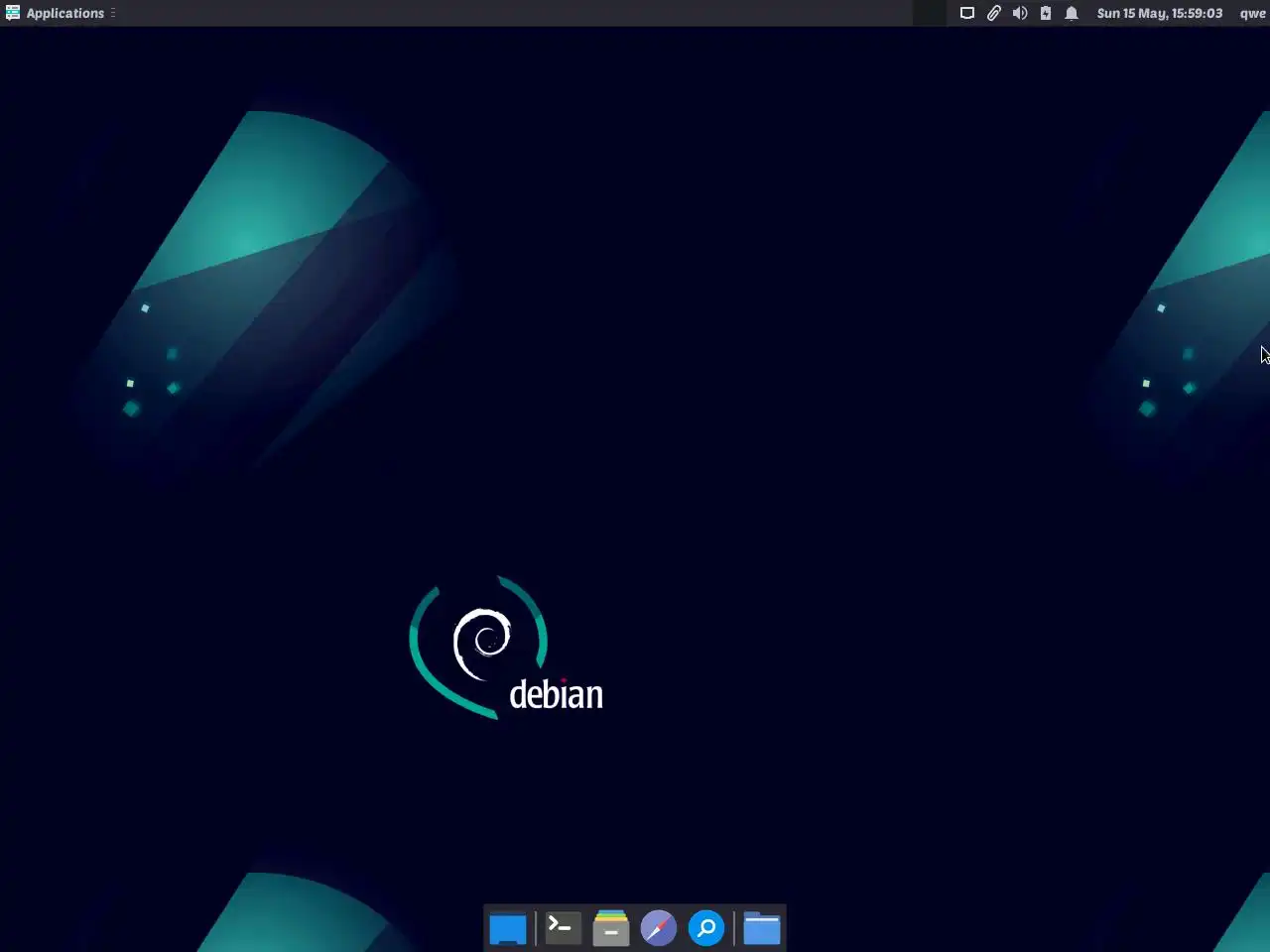Open the Applications menu
The height and width of the screenshot is (952, 1270).
pos(56,13)
